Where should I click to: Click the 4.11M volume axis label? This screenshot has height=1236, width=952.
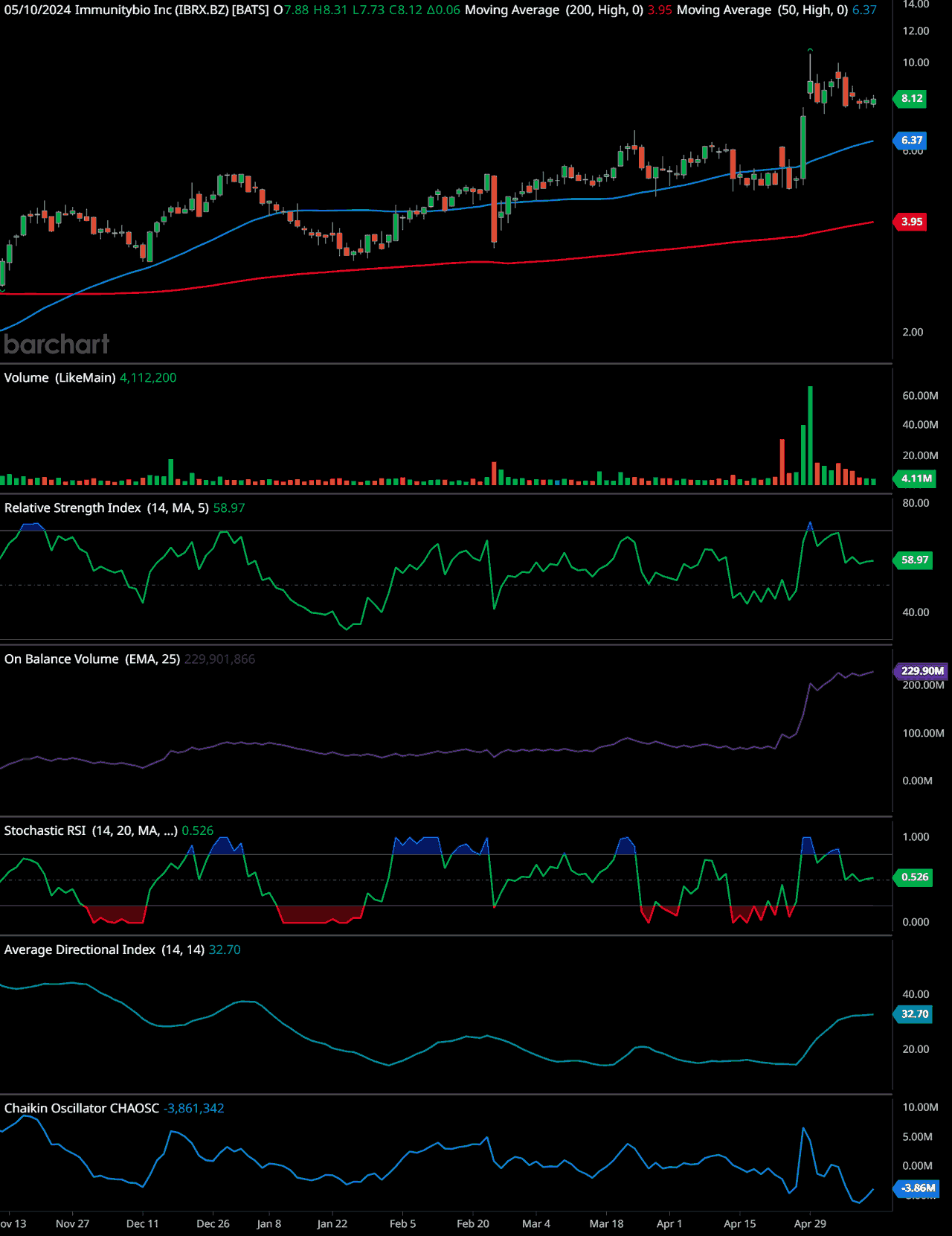click(916, 478)
